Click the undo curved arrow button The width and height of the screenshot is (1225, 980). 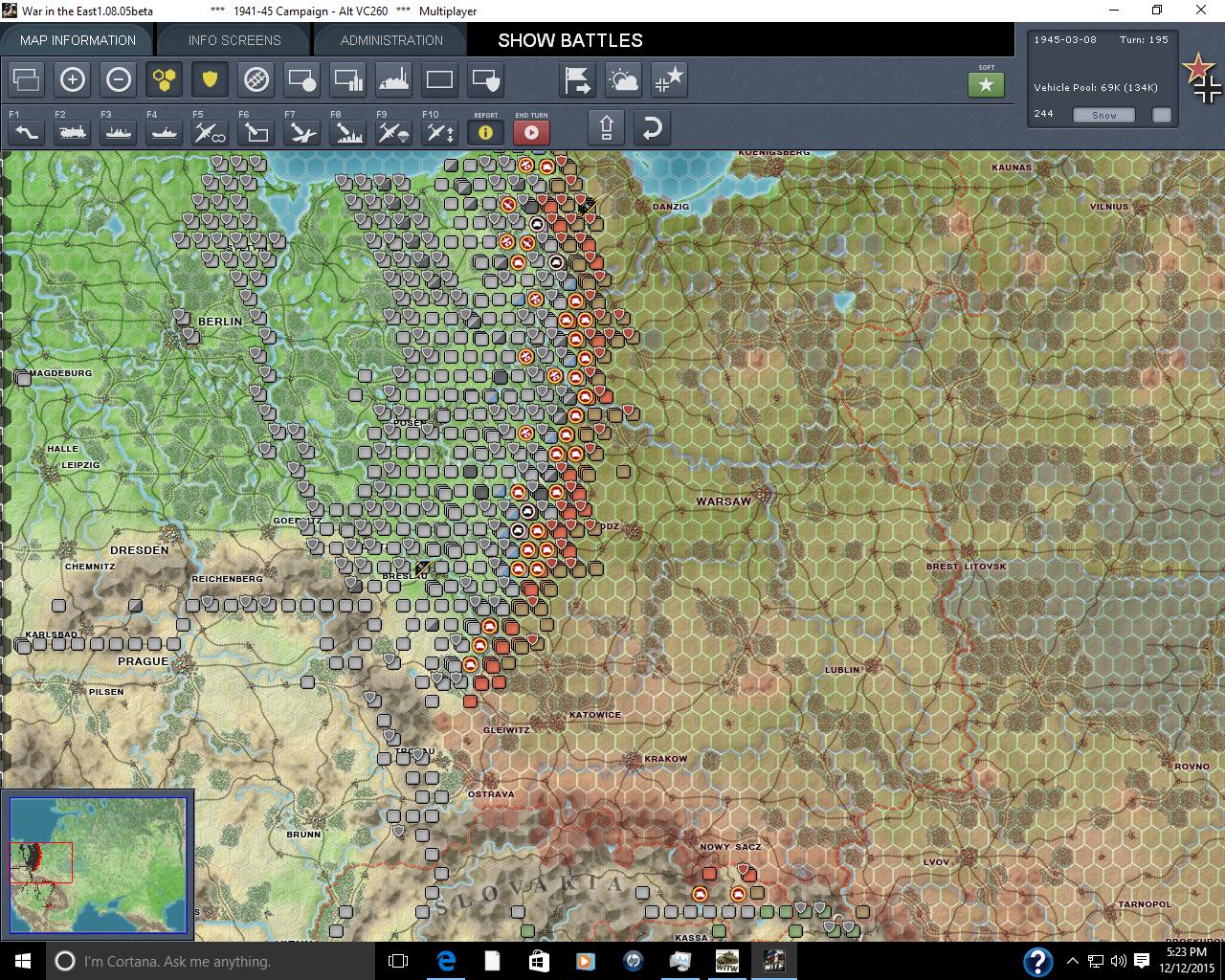pos(652,127)
